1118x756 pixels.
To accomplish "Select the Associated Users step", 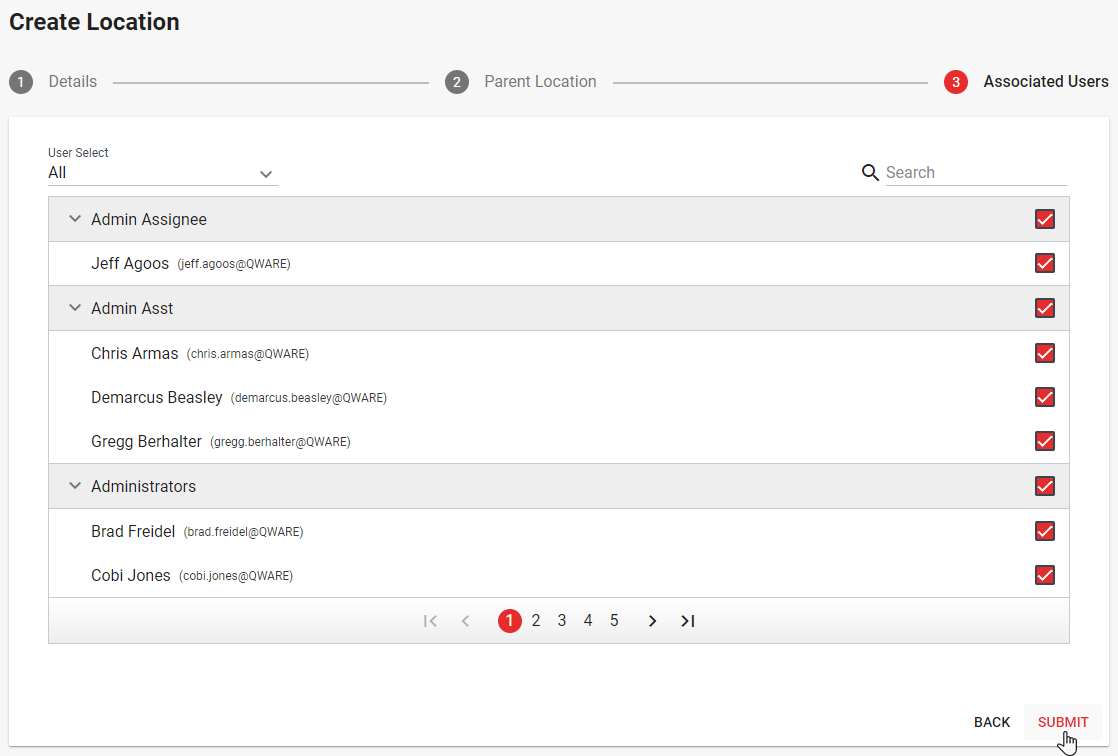I will pyautogui.click(x=1046, y=82).
